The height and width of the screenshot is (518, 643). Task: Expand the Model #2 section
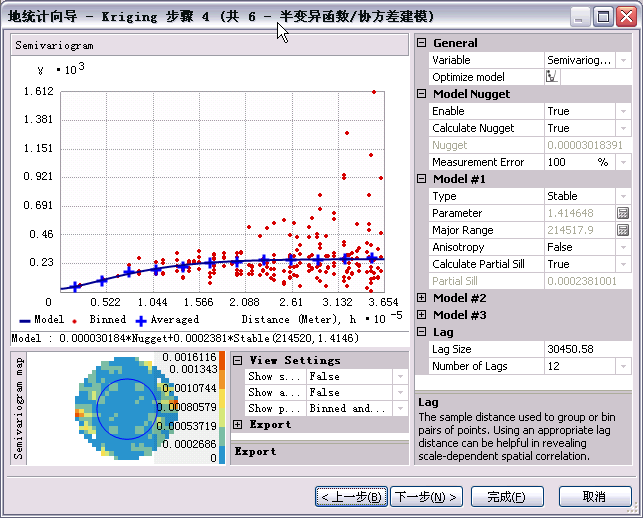coord(422,297)
